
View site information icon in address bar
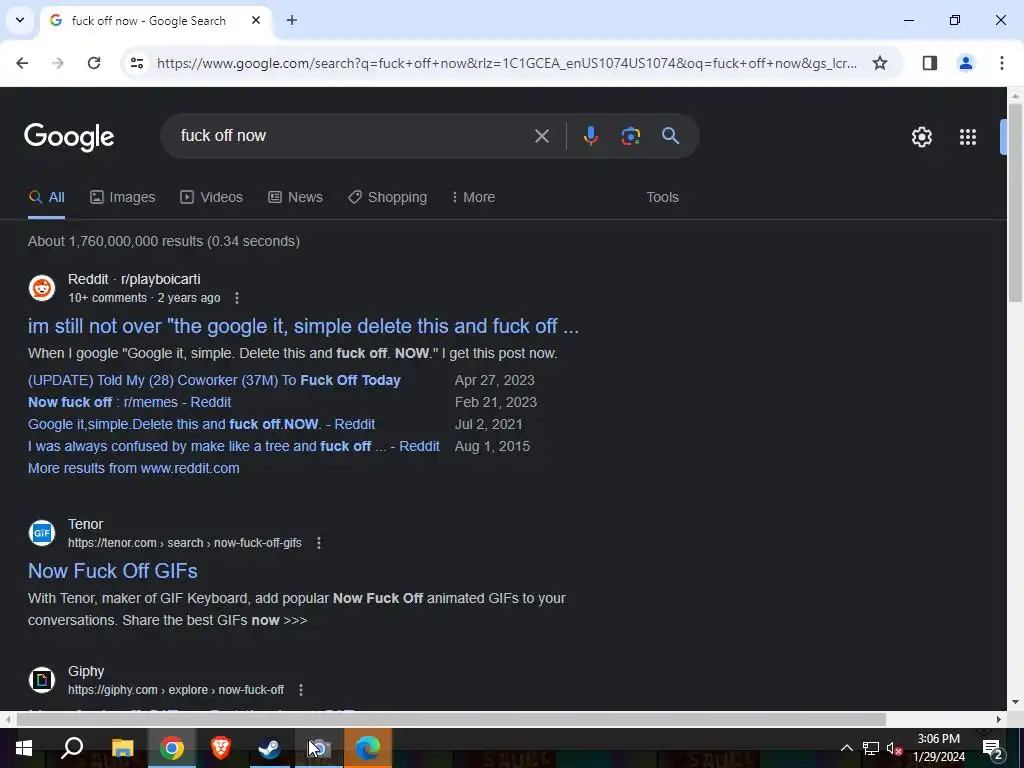(x=136, y=63)
